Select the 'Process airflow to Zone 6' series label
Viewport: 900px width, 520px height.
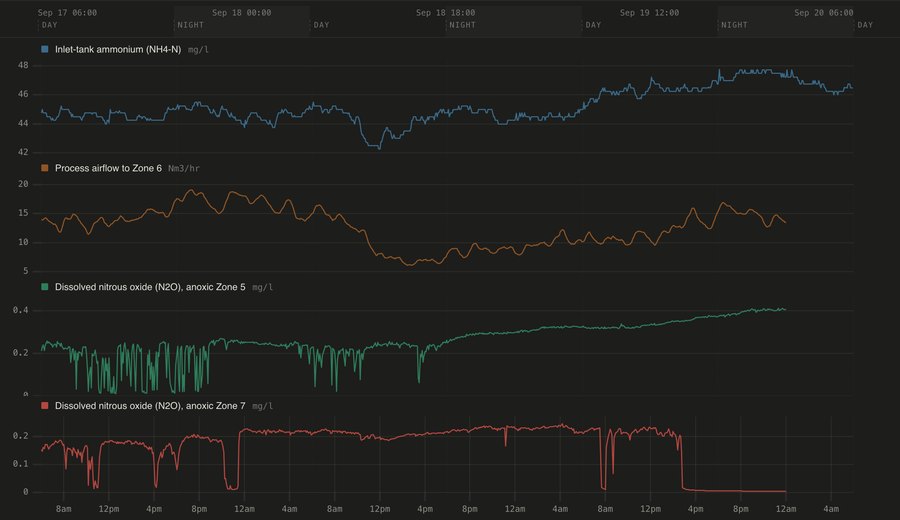108,168
